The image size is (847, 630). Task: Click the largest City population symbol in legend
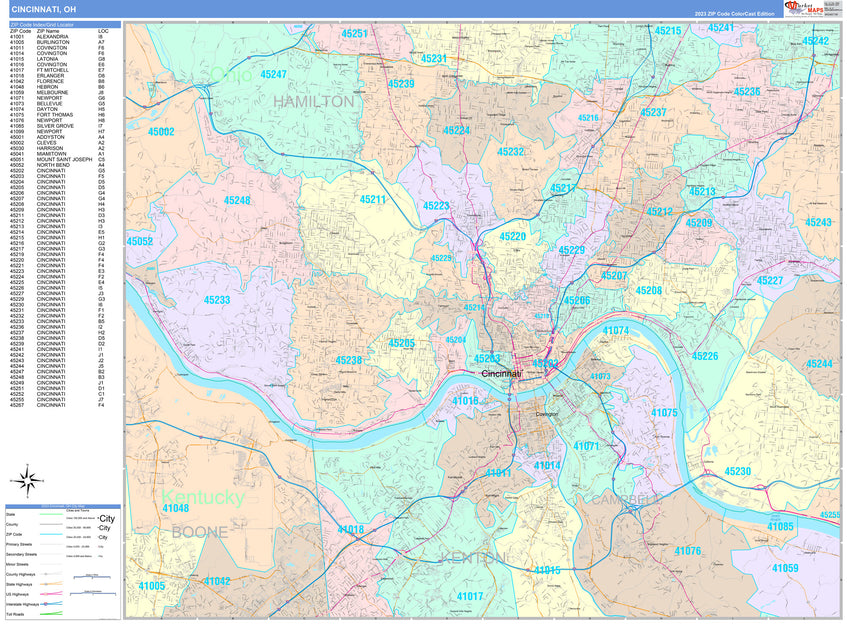[107, 518]
